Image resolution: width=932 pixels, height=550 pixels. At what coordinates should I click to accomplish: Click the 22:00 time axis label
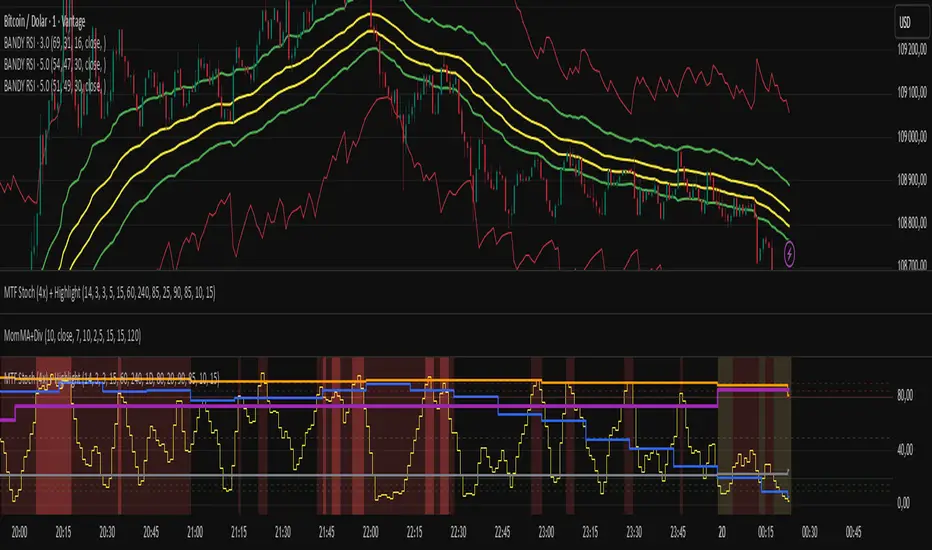tap(370, 534)
